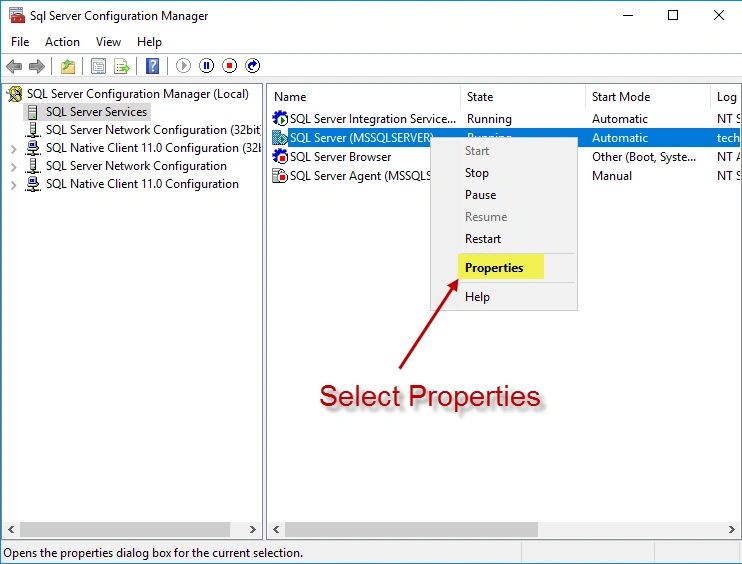The image size is (742, 564).
Task: Expand the last SQL Native Client 11.0 Configuration
Action: coord(14,185)
